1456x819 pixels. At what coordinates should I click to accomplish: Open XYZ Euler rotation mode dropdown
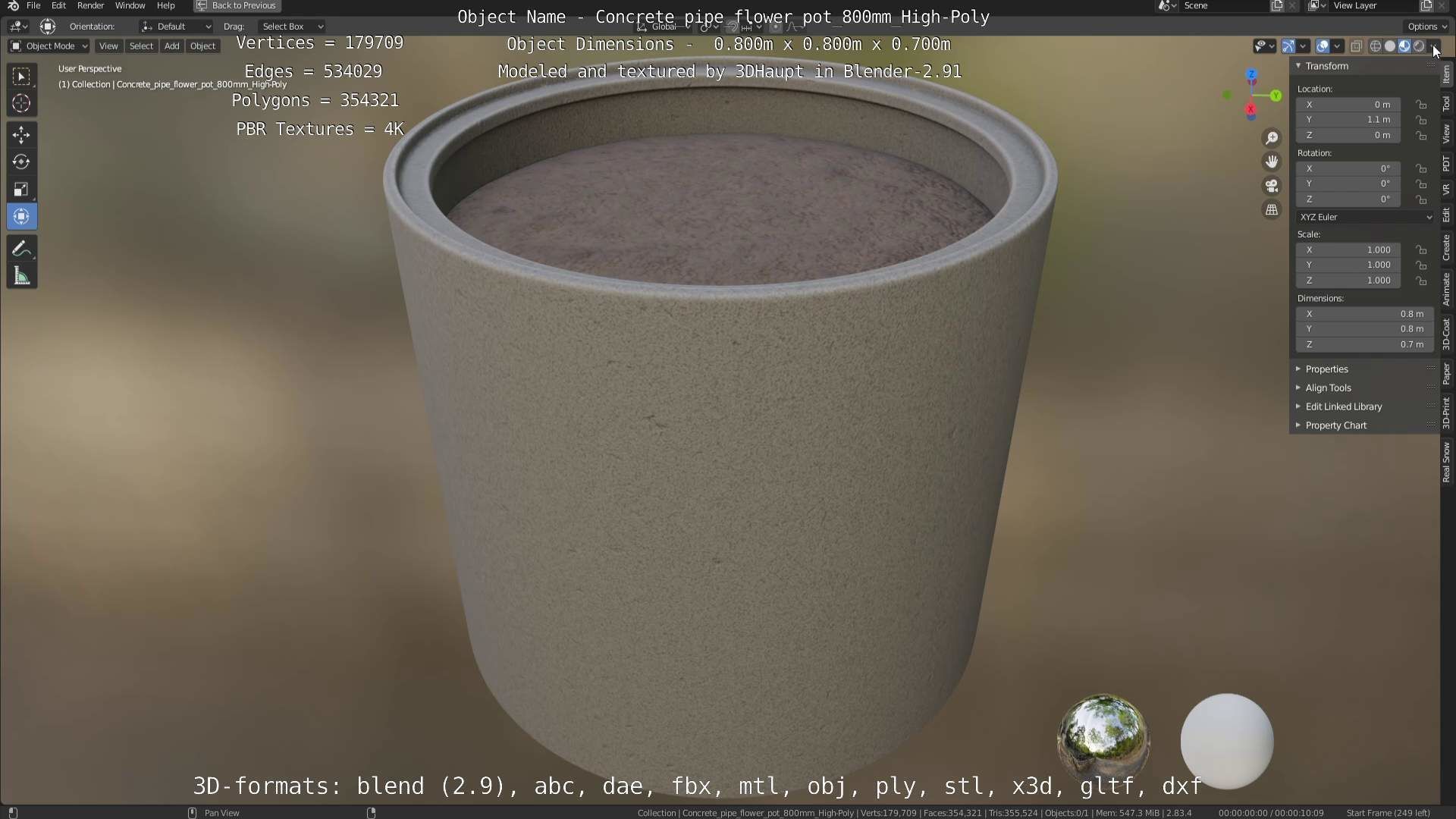1365,217
